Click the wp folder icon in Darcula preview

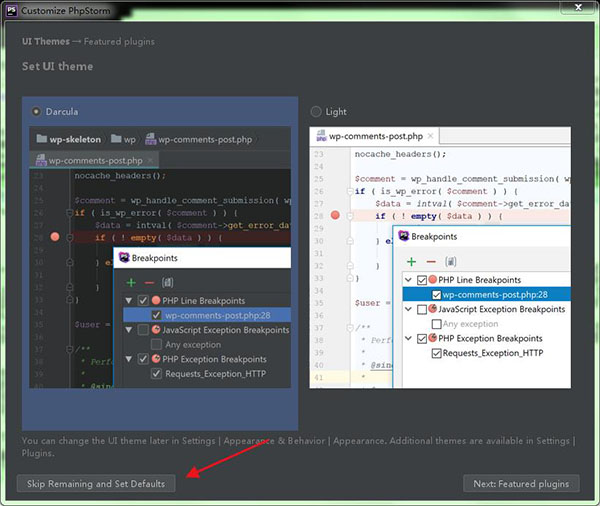[x=116, y=139]
